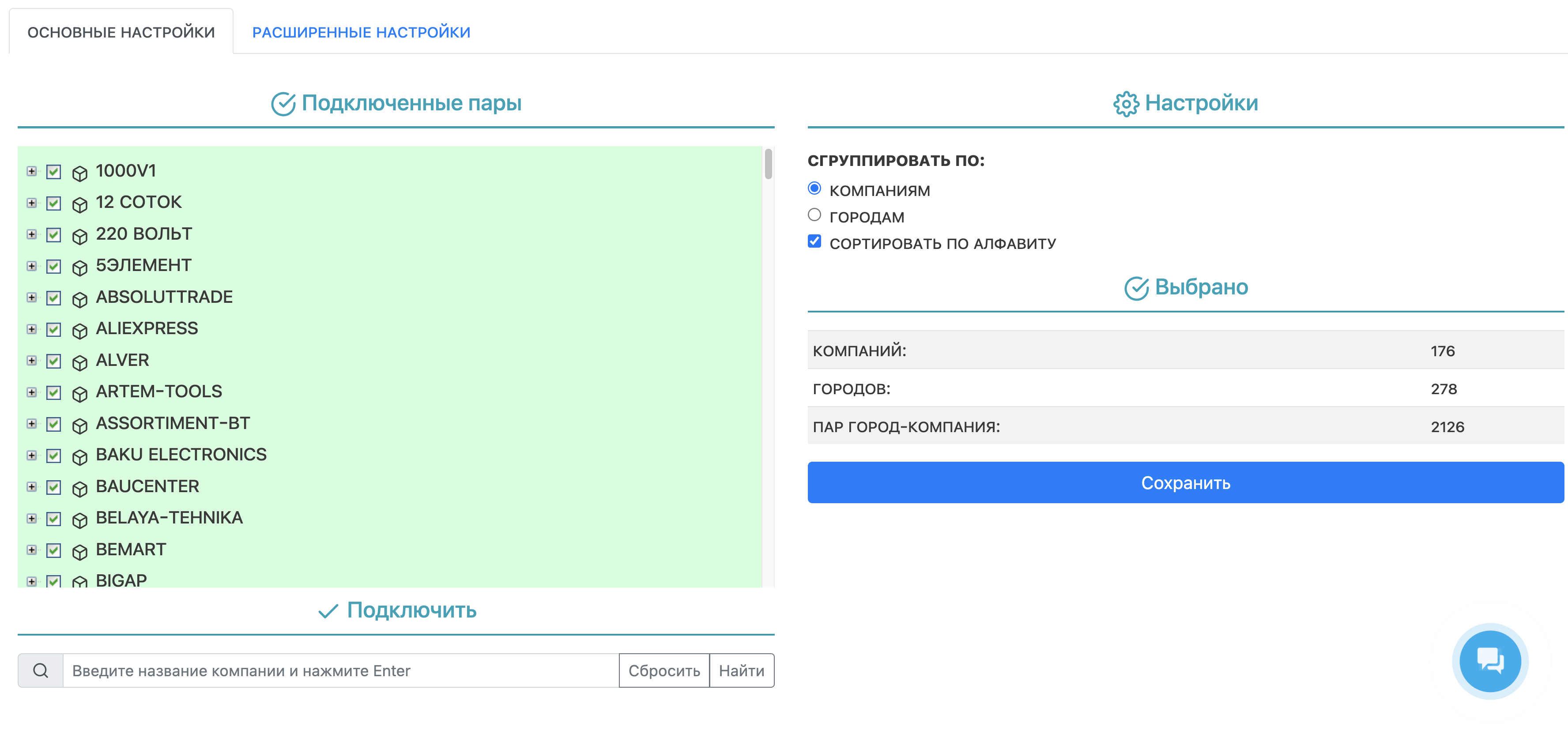The image size is (1568, 738).
Task: Expand the 5ЭЛЕМЕНТ tree node
Action: pos(32,266)
